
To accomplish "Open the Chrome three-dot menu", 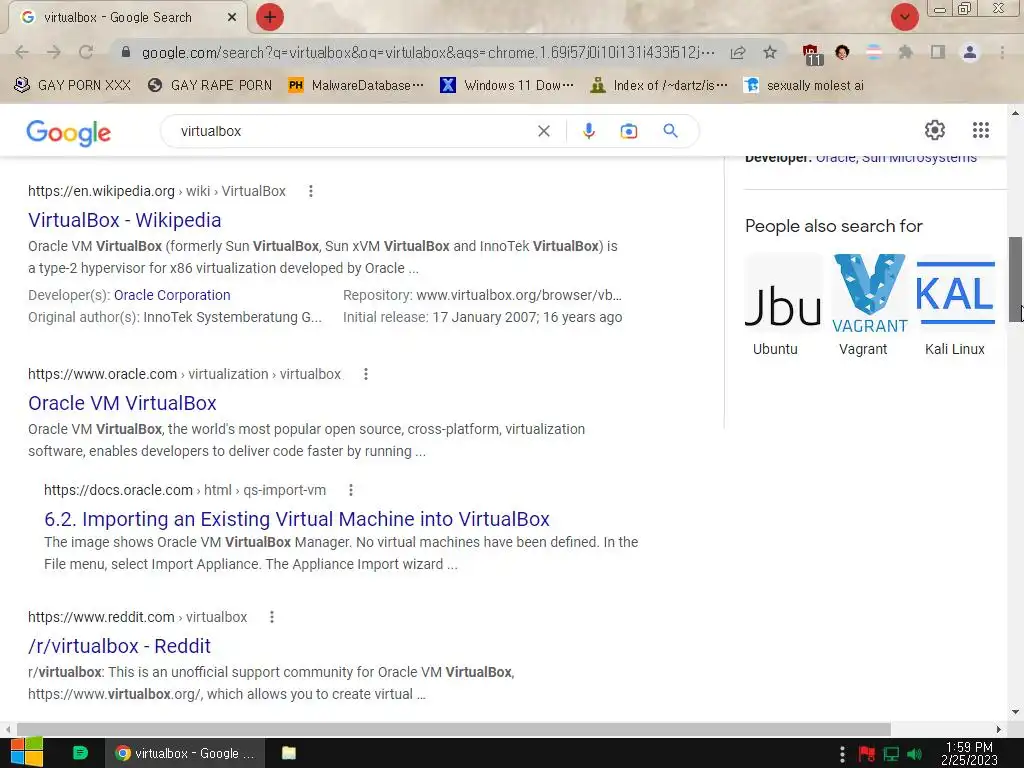I will pyautogui.click(x=1002, y=52).
